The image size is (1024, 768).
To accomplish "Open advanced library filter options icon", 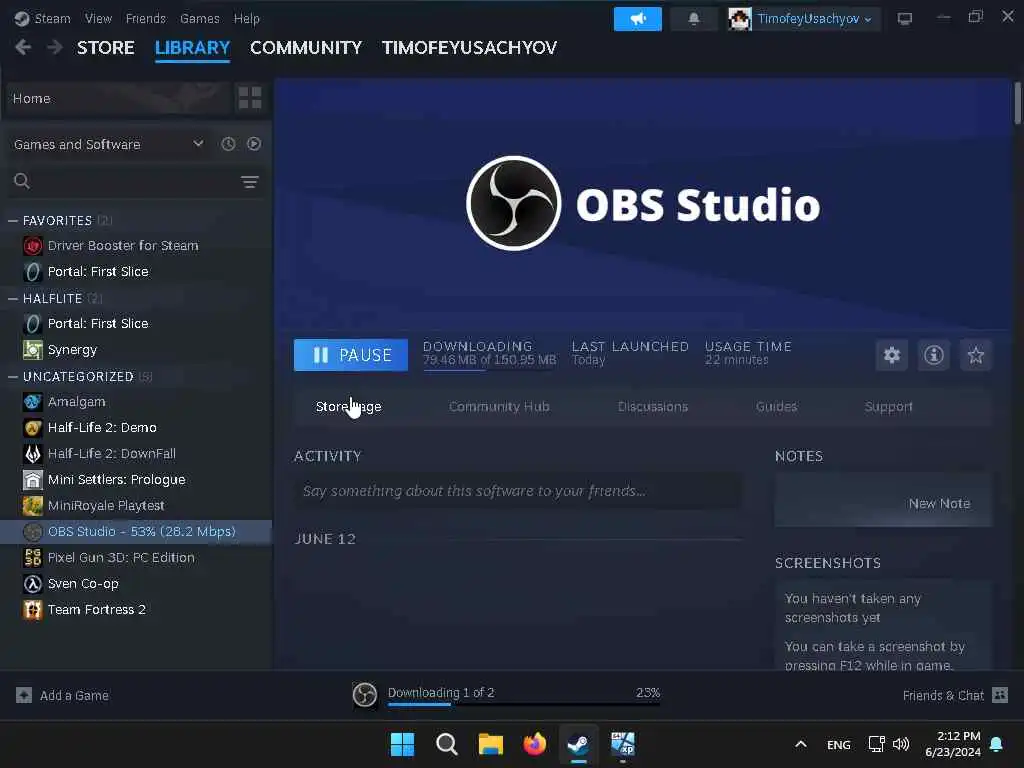I will 249,182.
